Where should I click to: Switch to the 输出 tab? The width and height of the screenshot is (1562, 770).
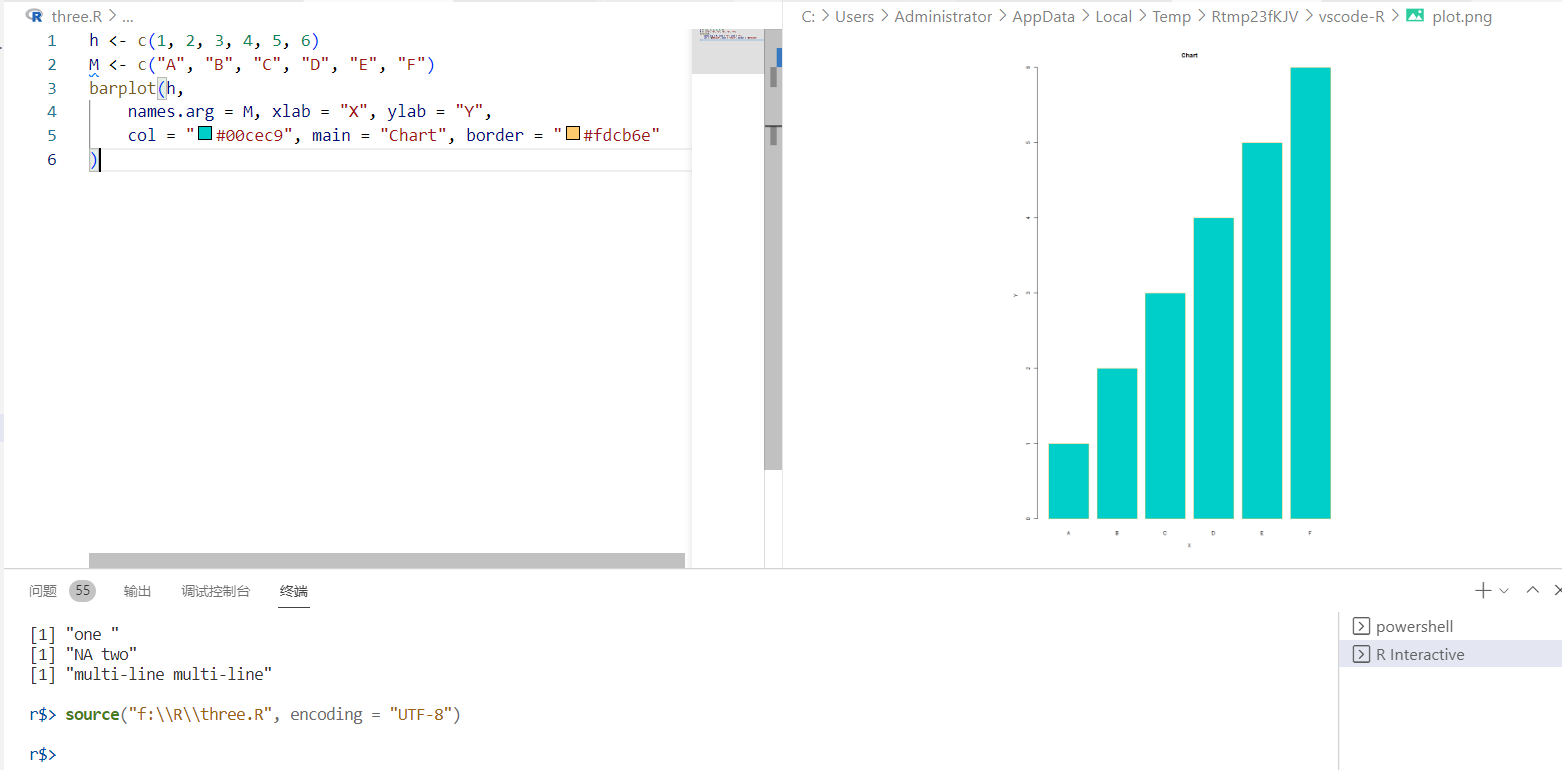(138, 591)
